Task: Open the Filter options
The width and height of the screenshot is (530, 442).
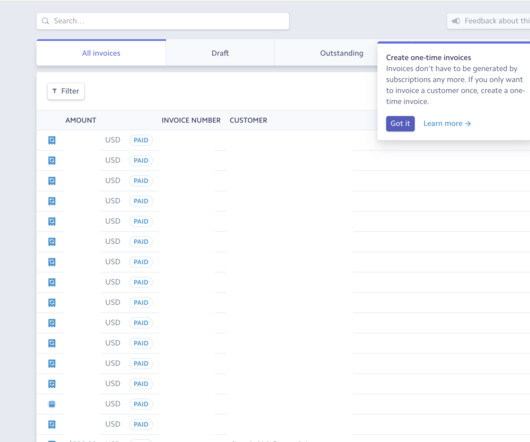Action: pos(66,91)
